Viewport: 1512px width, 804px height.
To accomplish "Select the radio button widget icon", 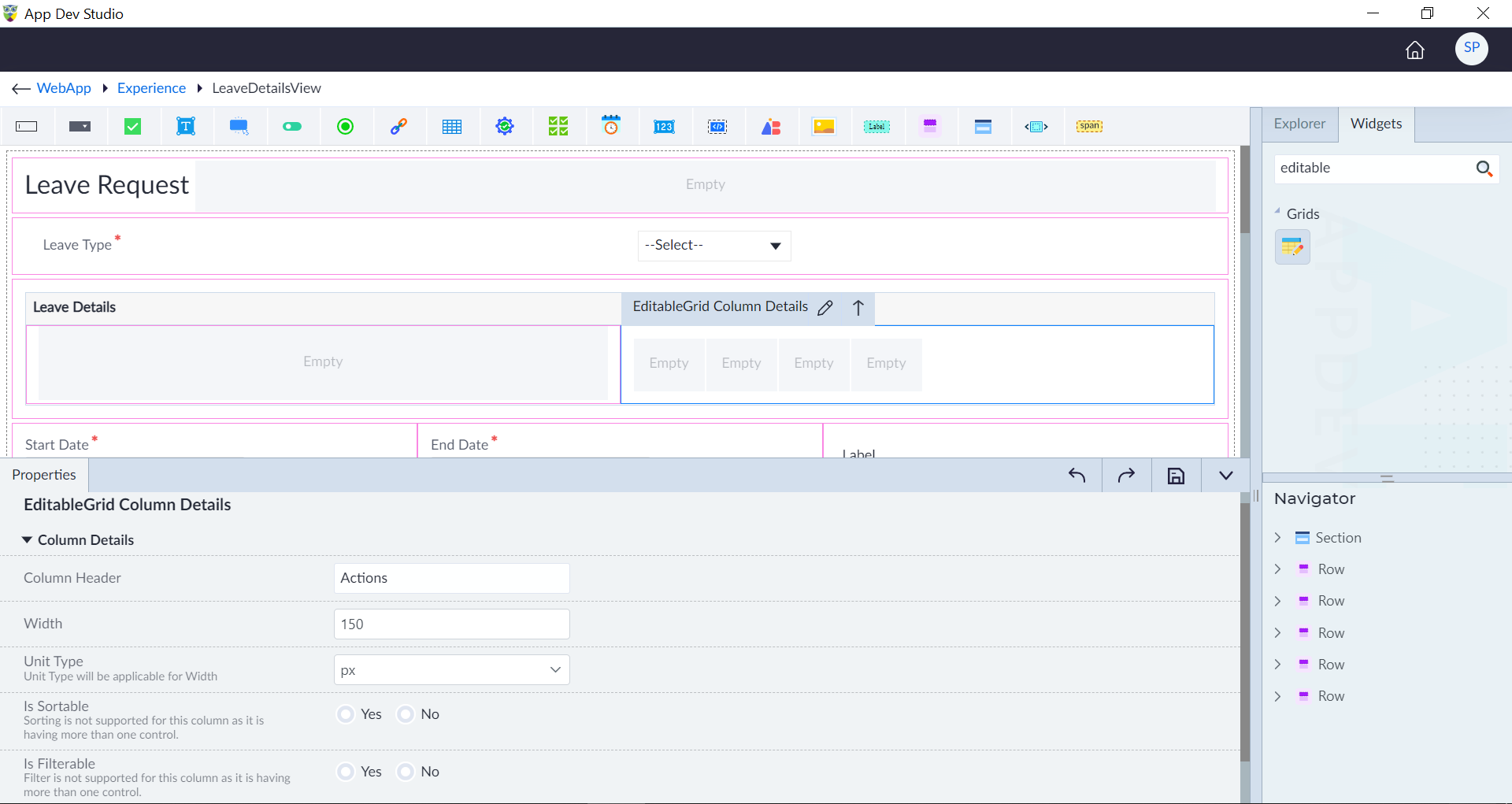I will [345, 126].
